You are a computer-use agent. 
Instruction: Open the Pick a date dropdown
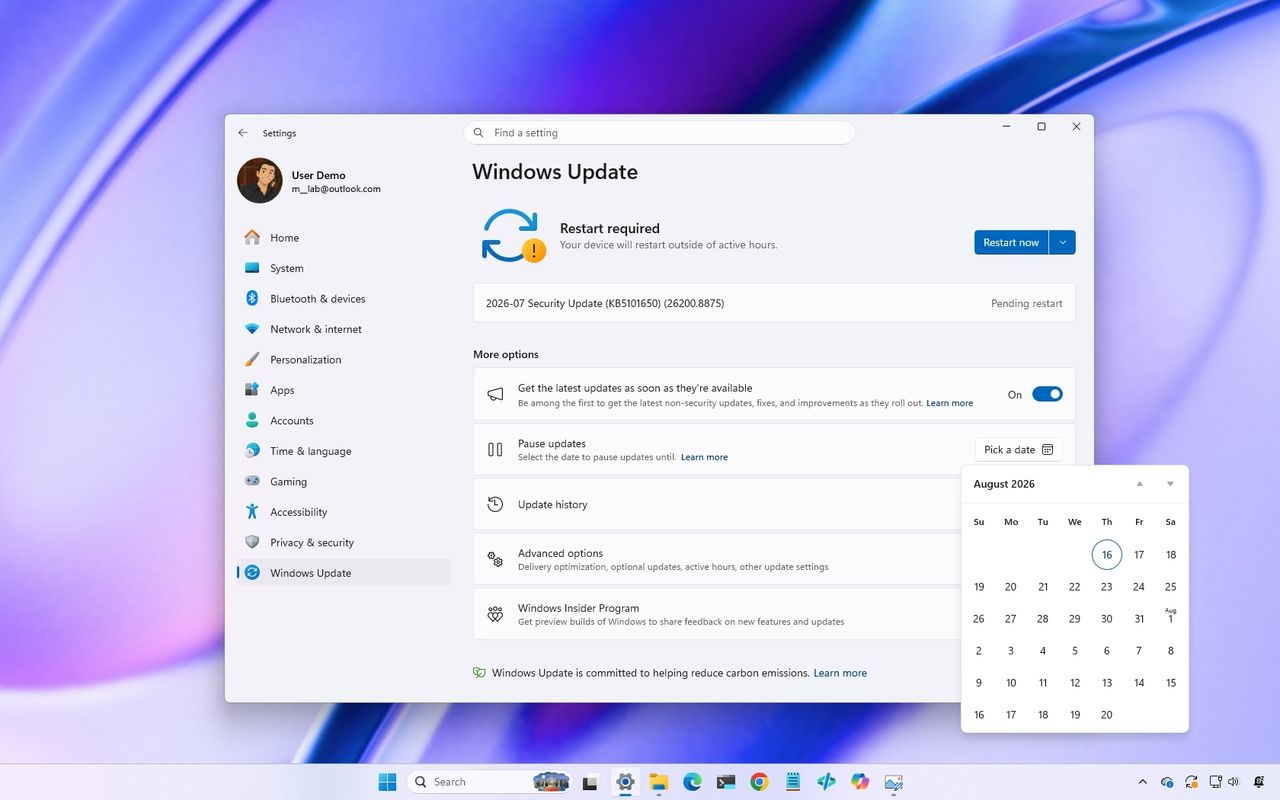pyautogui.click(x=1019, y=450)
